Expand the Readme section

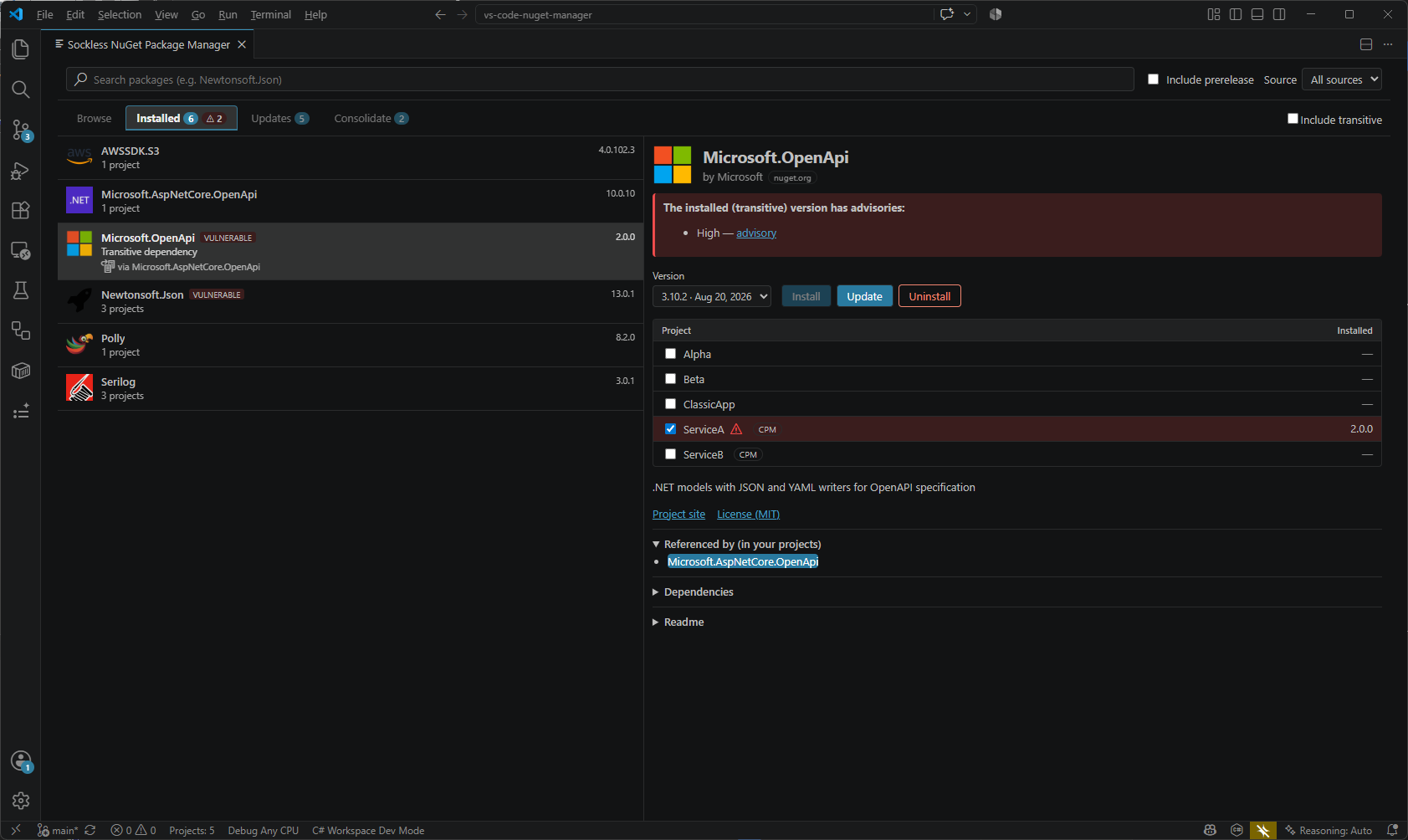(x=678, y=622)
